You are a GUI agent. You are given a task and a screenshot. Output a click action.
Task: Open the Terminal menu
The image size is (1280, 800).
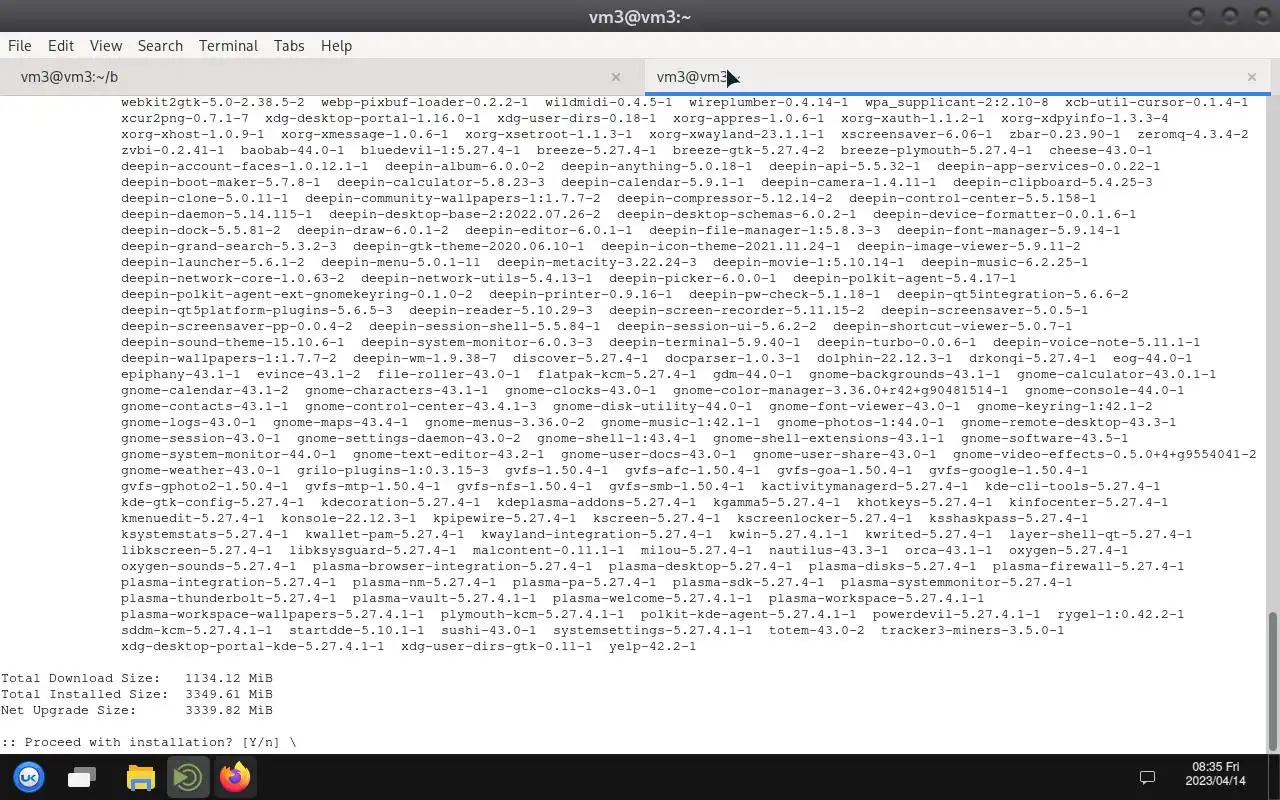(228, 46)
